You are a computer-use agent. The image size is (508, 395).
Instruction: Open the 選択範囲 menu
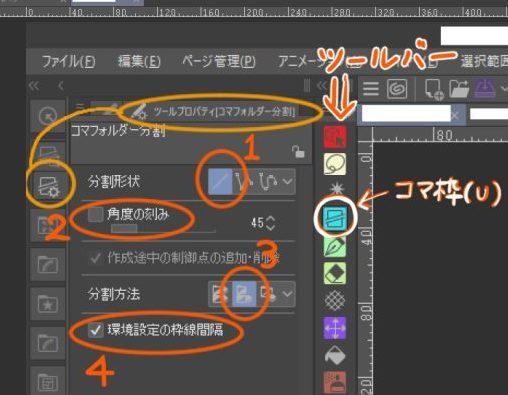coord(484,62)
